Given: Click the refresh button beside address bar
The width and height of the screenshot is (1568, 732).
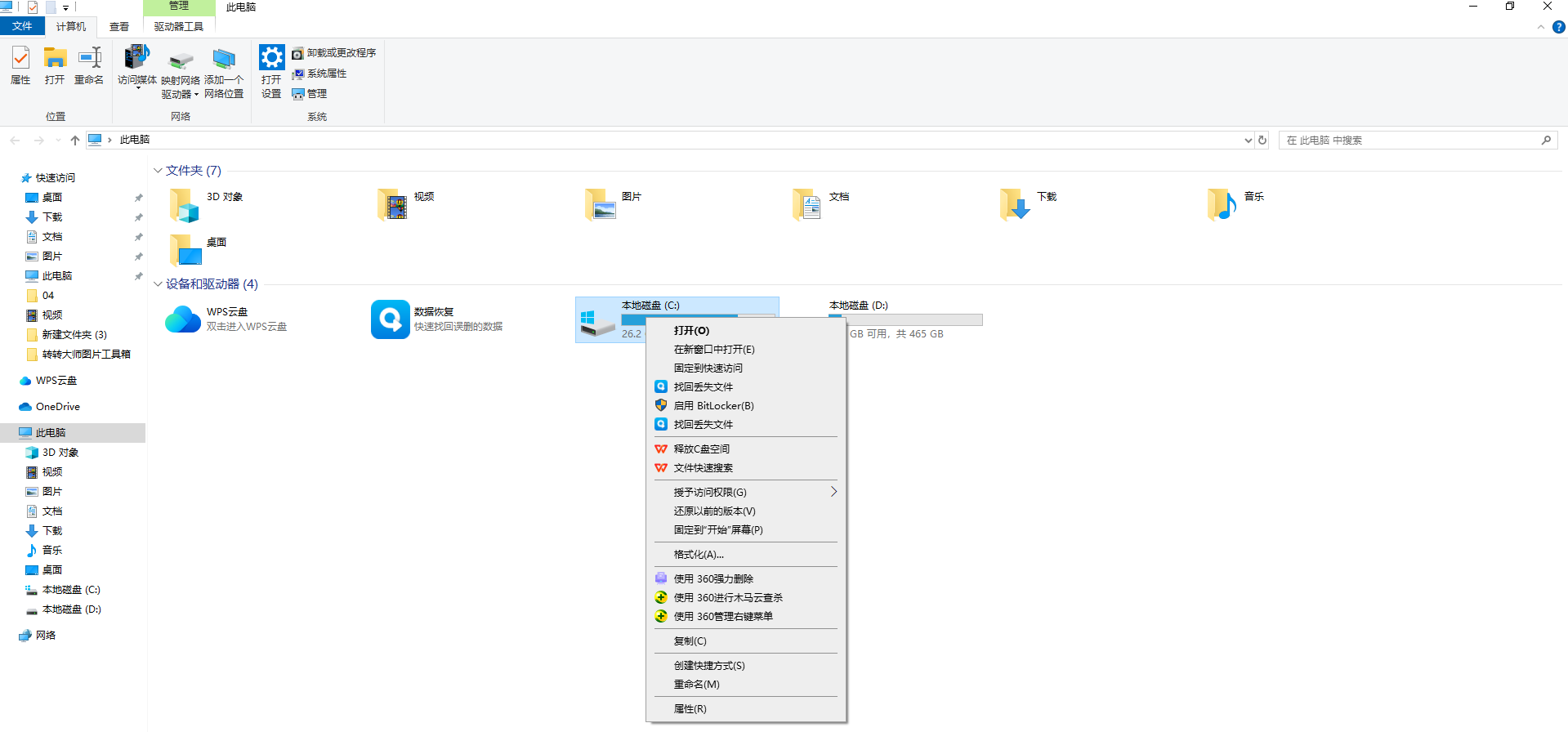Looking at the screenshot, I should tap(1262, 141).
